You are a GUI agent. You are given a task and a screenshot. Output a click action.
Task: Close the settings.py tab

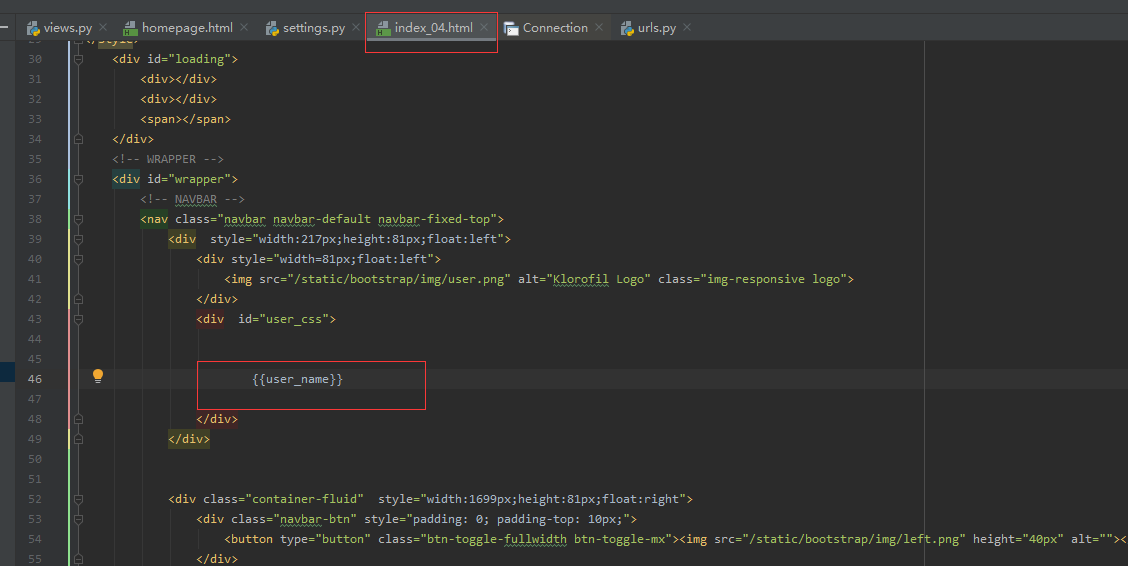click(x=356, y=27)
